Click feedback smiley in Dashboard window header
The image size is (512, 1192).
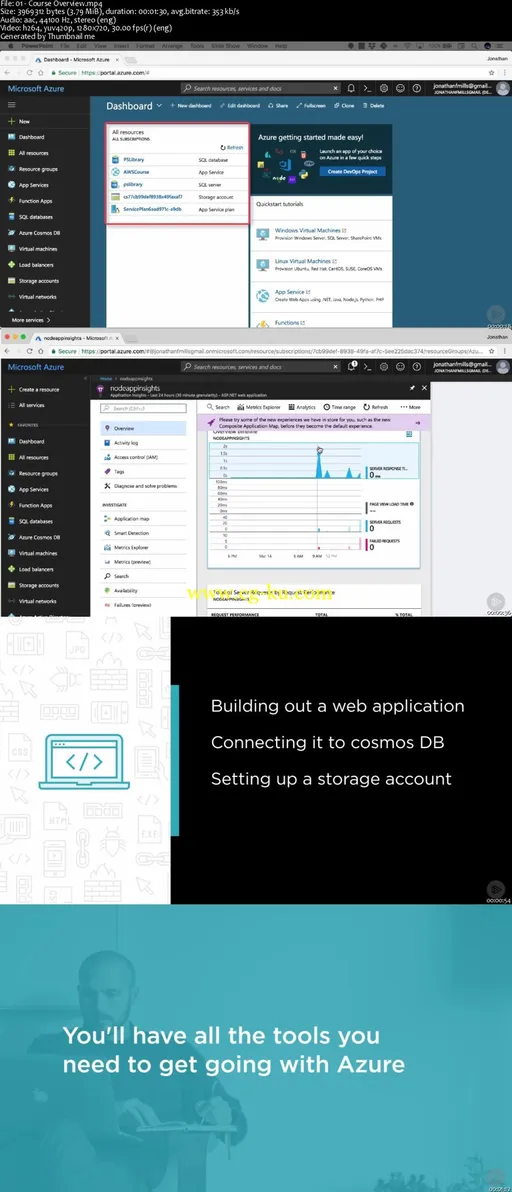click(400, 88)
